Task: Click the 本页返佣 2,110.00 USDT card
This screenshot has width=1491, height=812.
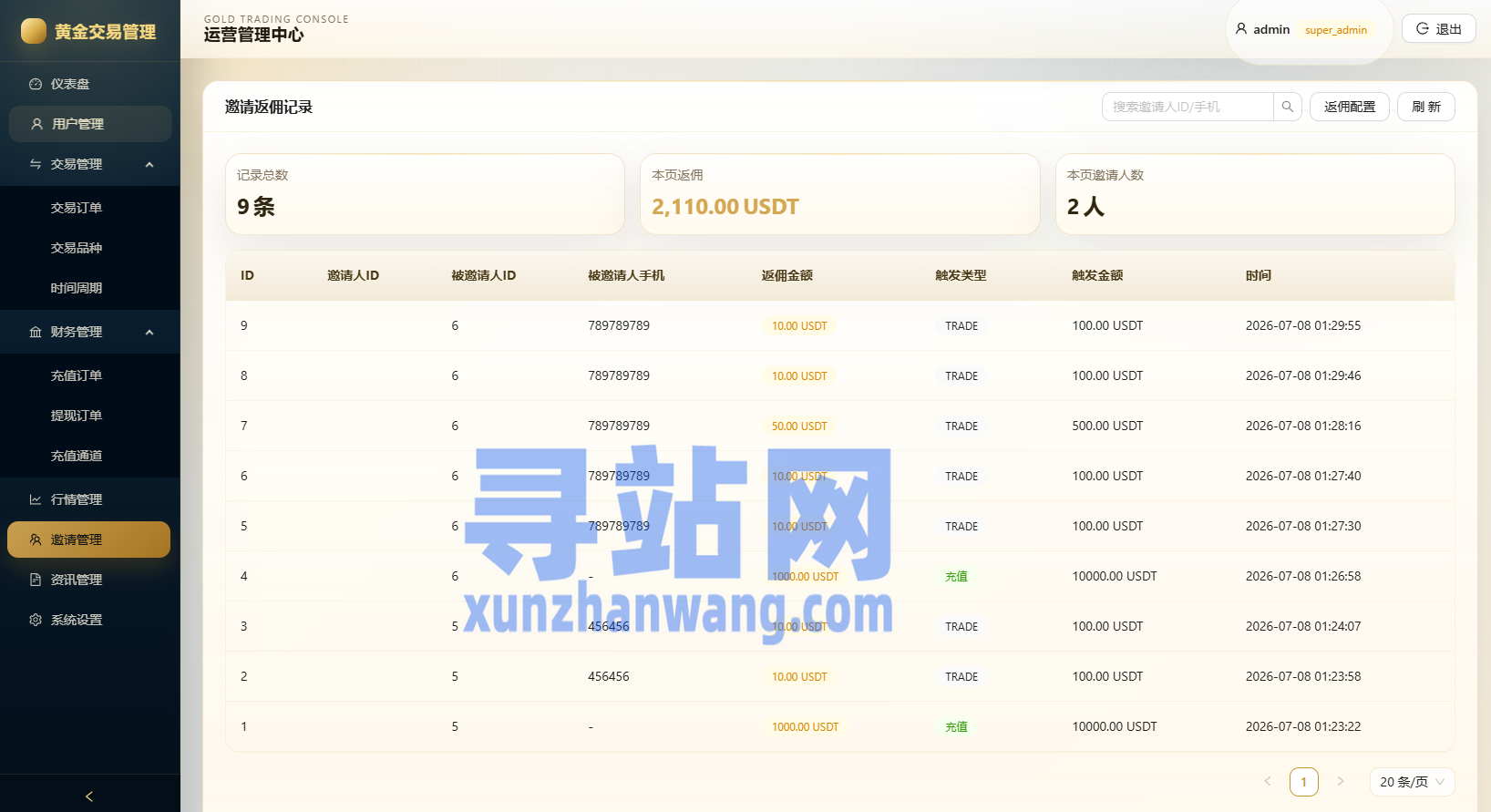Action: [x=840, y=194]
